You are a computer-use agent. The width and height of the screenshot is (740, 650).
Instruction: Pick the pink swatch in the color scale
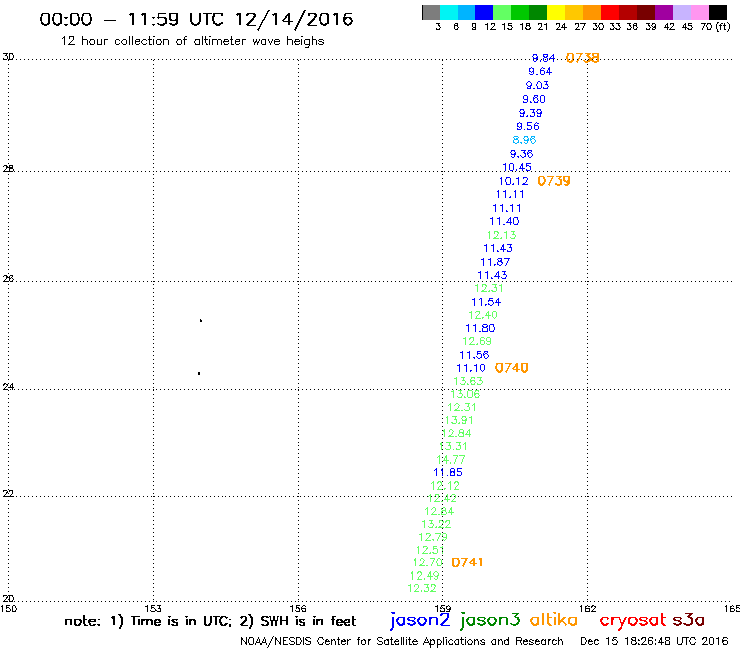click(x=699, y=12)
